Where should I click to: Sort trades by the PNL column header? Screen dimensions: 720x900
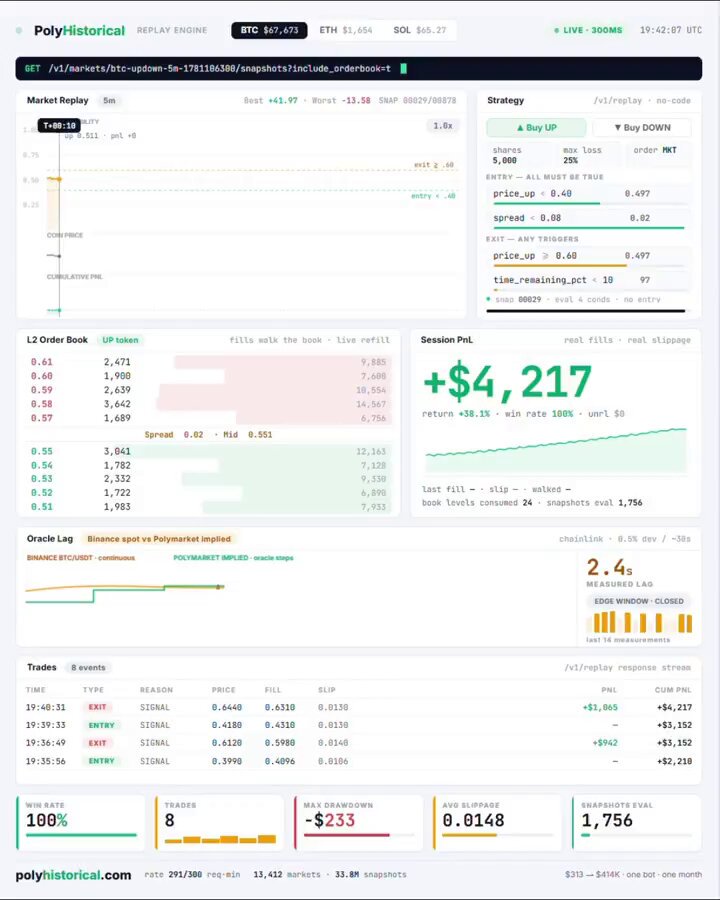609,690
